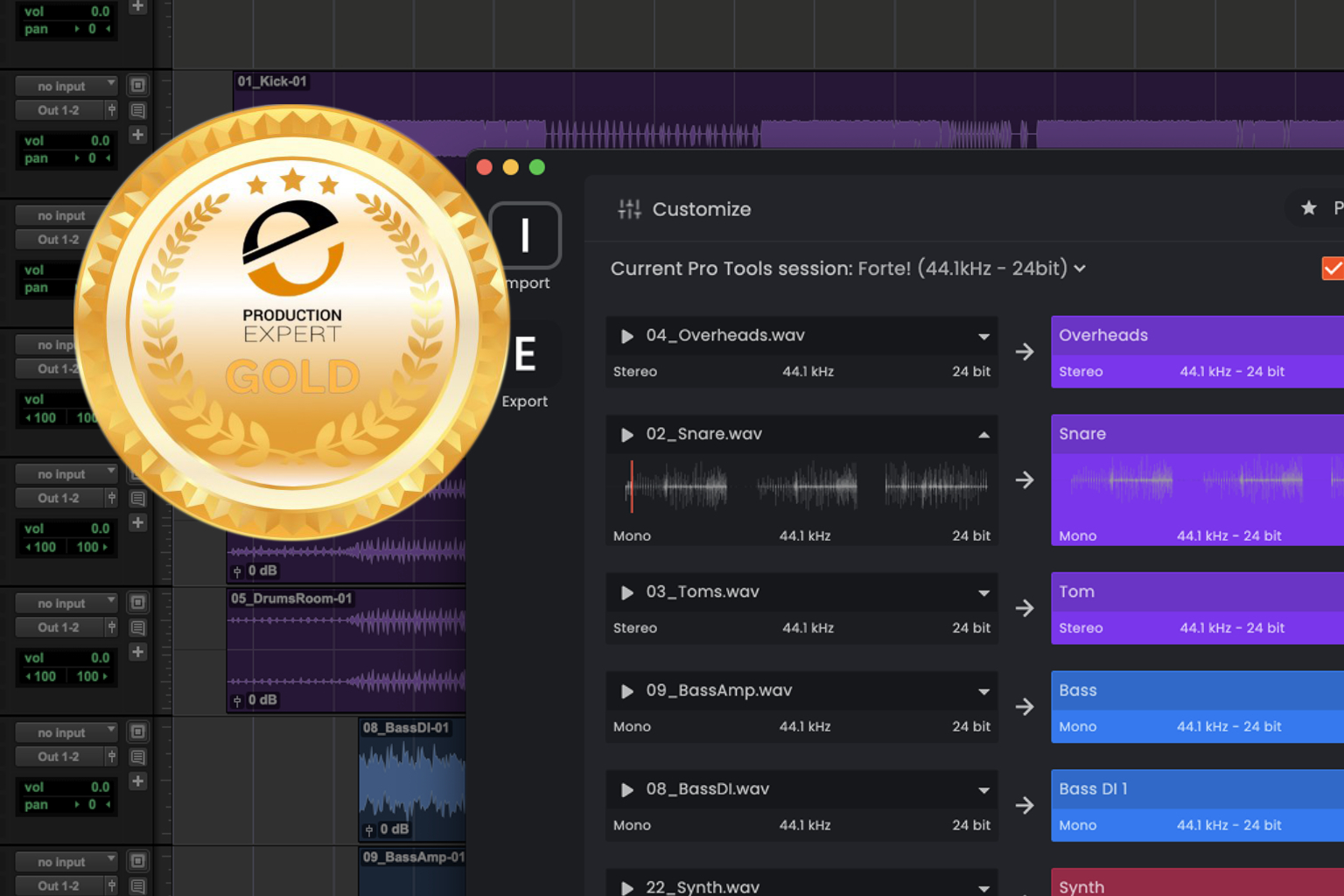This screenshot has width=1344, height=896.
Task: Preview 04_Overheads.wav with its play button
Action: (626, 336)
